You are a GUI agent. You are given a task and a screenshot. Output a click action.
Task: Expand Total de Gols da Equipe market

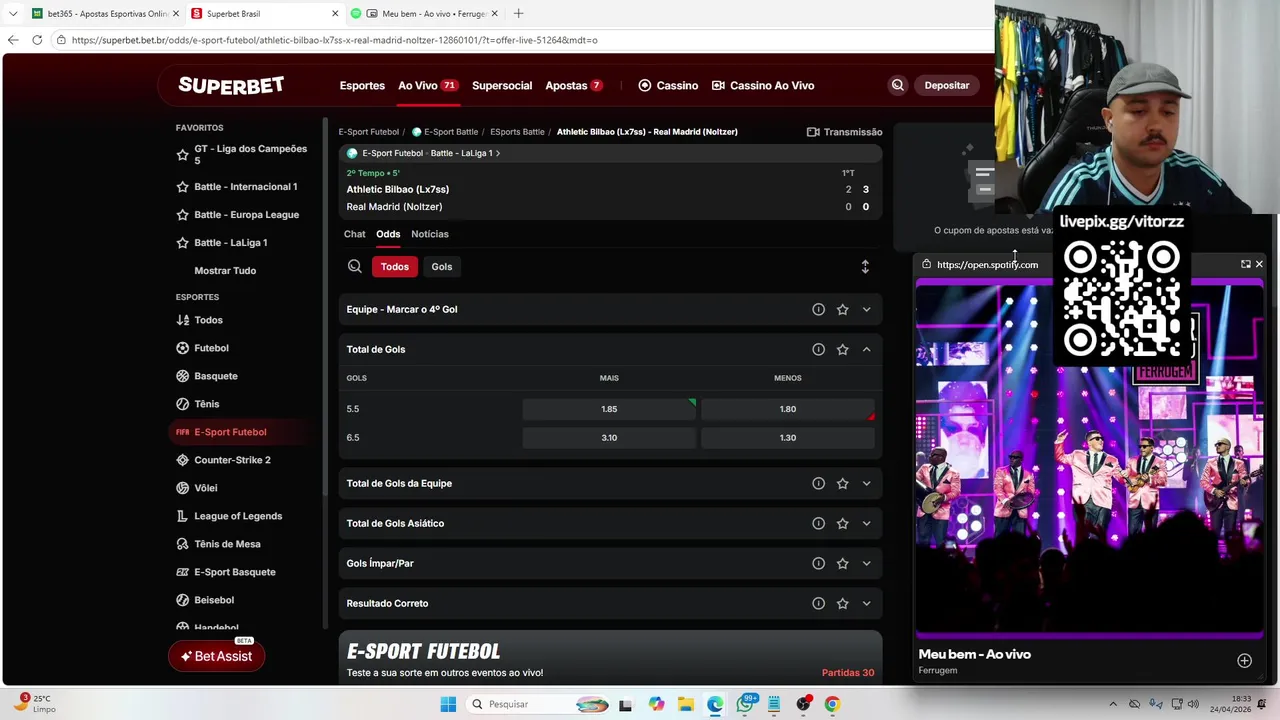pos(866,483)
